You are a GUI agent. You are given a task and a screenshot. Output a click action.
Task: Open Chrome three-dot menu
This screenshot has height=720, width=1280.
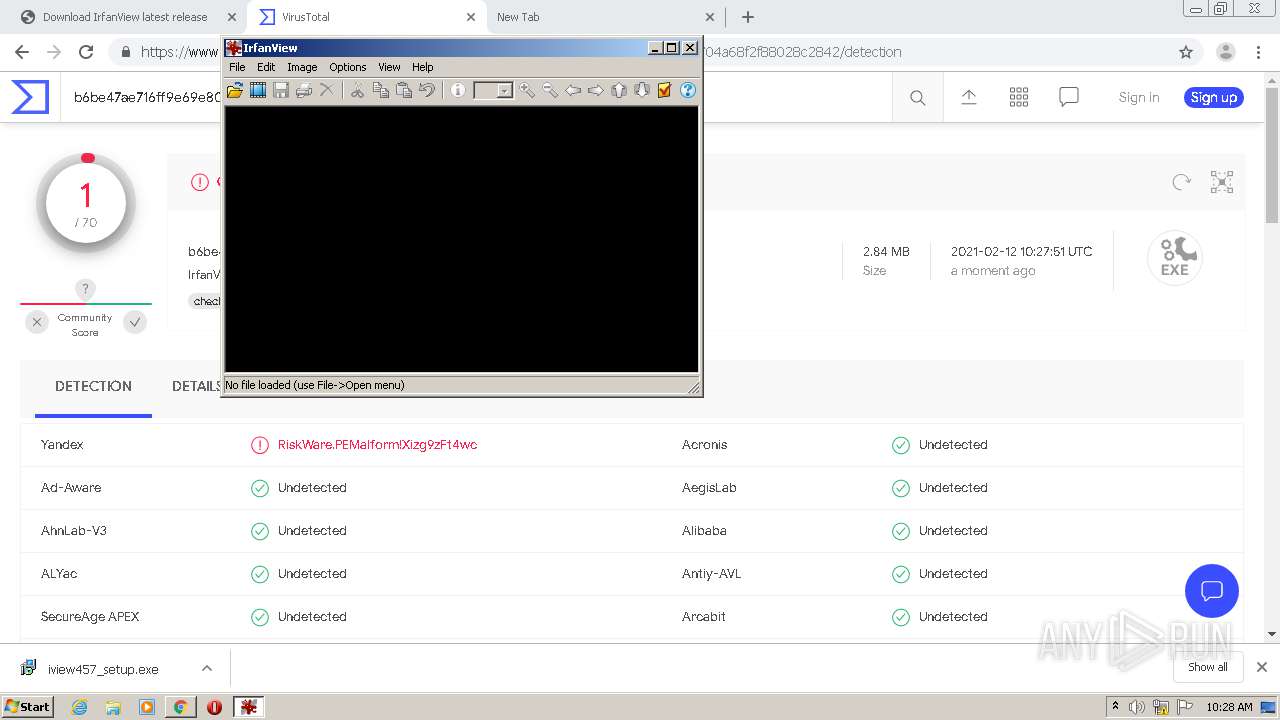[1259, 52]
